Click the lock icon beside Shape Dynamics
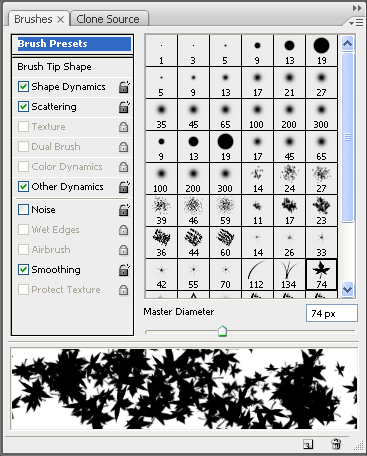The image size is (367, 456). (124, 87)
